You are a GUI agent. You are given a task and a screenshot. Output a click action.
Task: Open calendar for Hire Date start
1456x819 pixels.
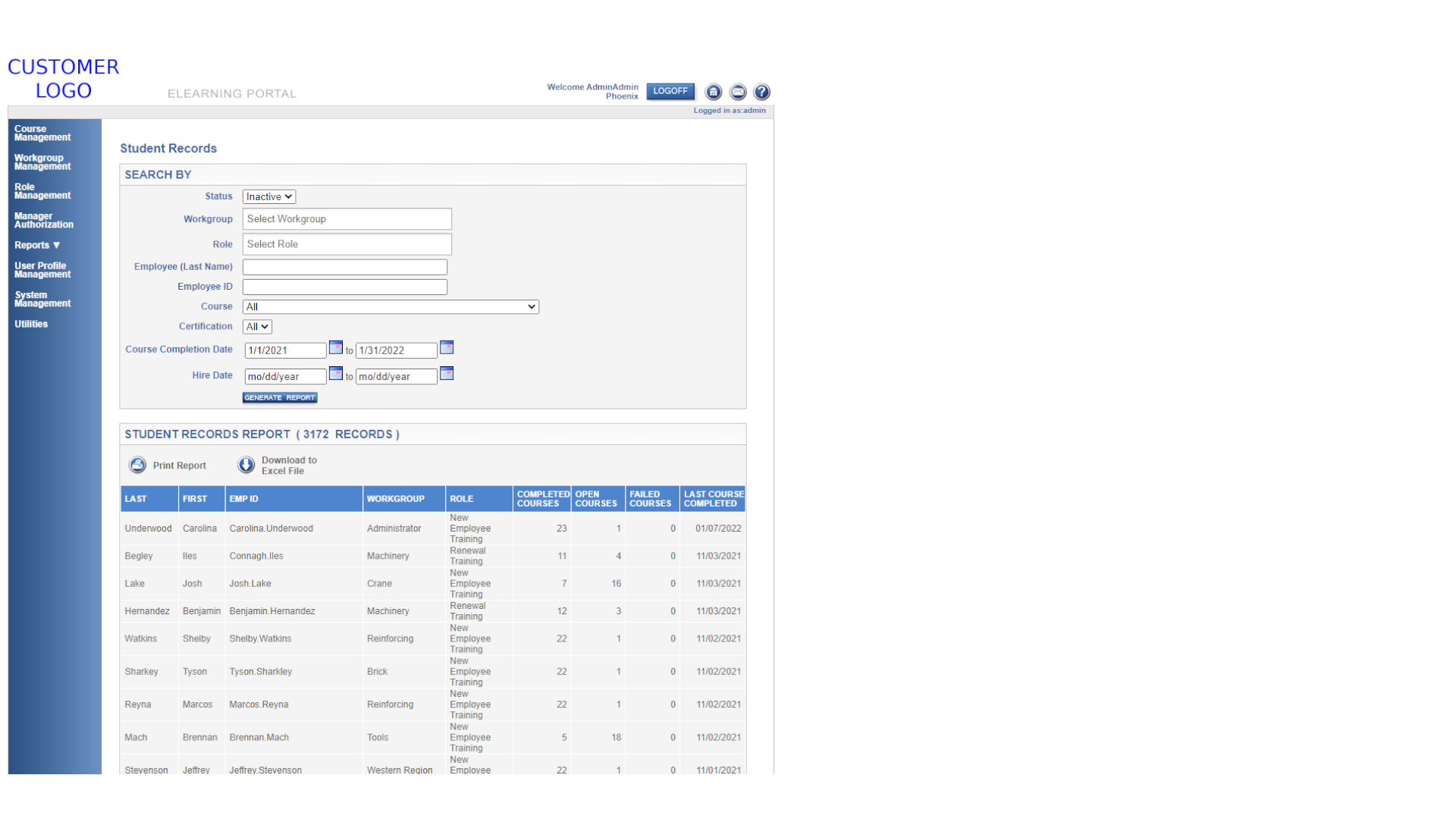(x=335, y=373)
